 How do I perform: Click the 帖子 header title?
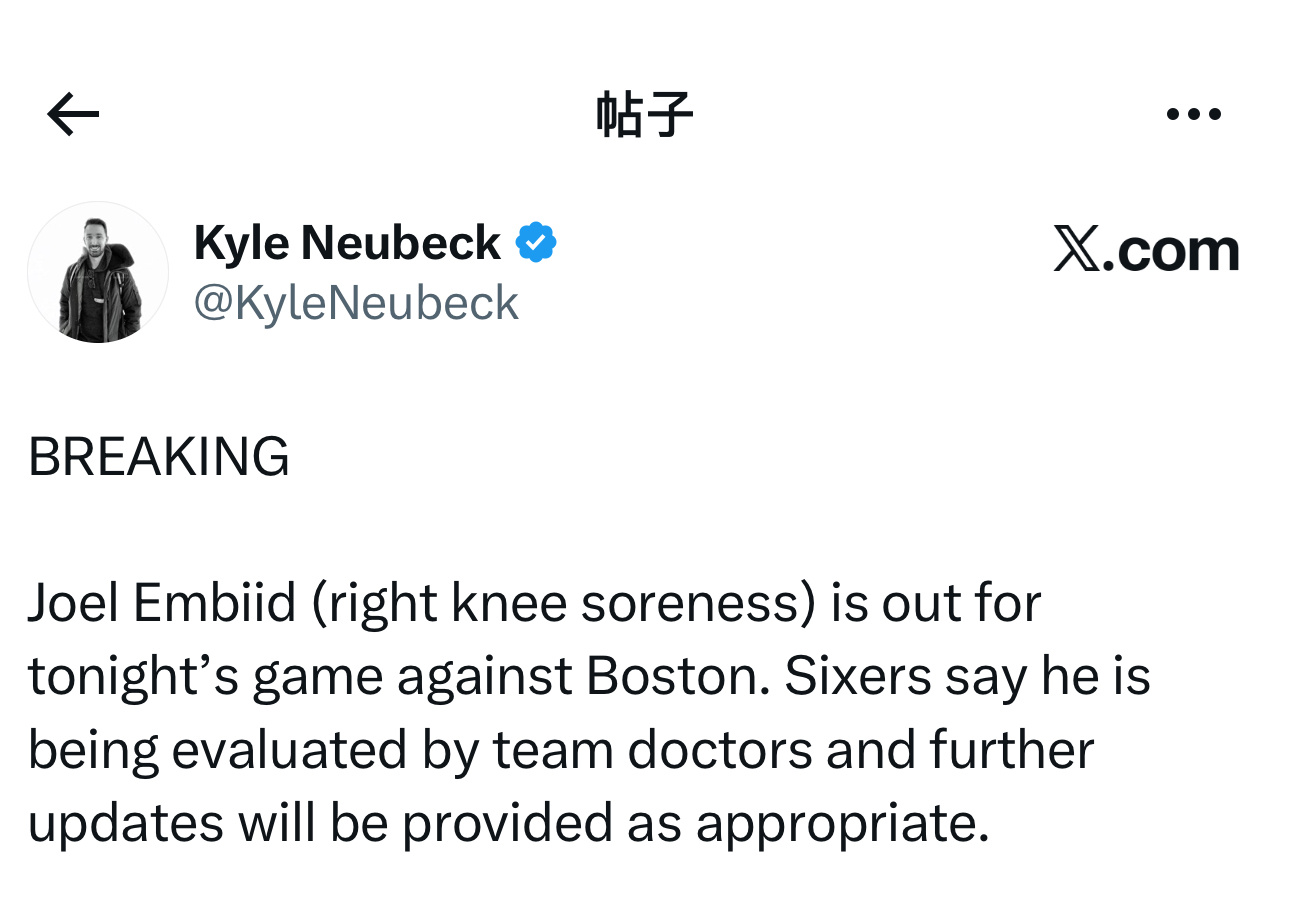pyautogui.click(x=644, y=115)
